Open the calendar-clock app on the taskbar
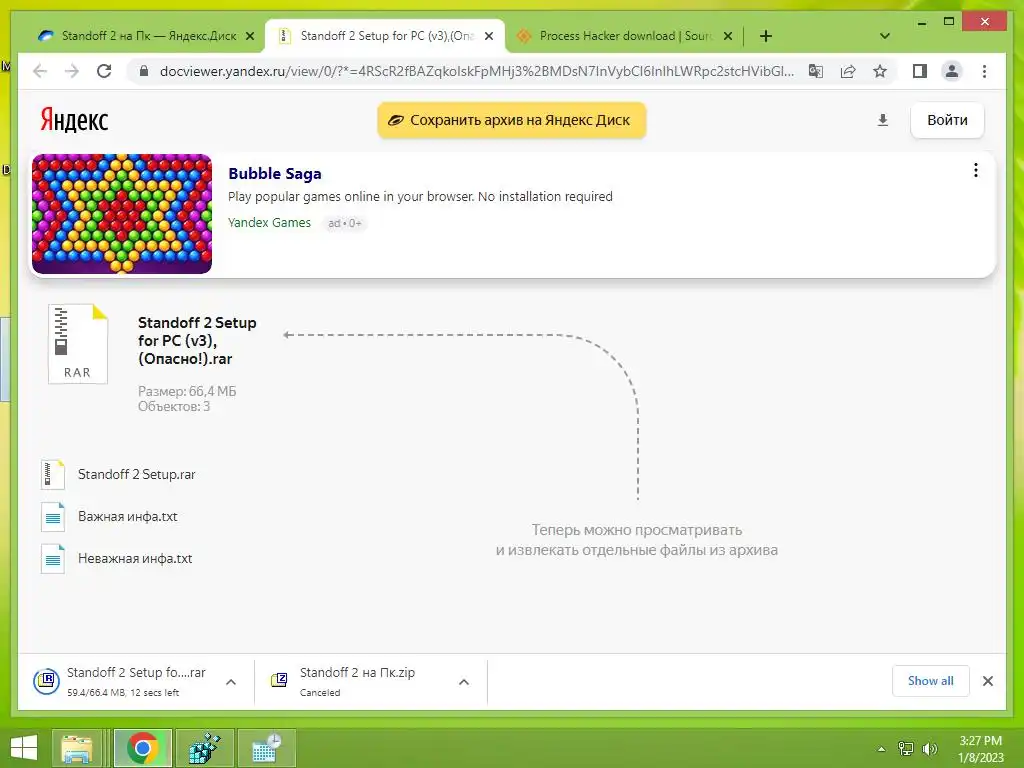Screen dimensions: 1024x768 pyautogui.click(x=266, y=748)
